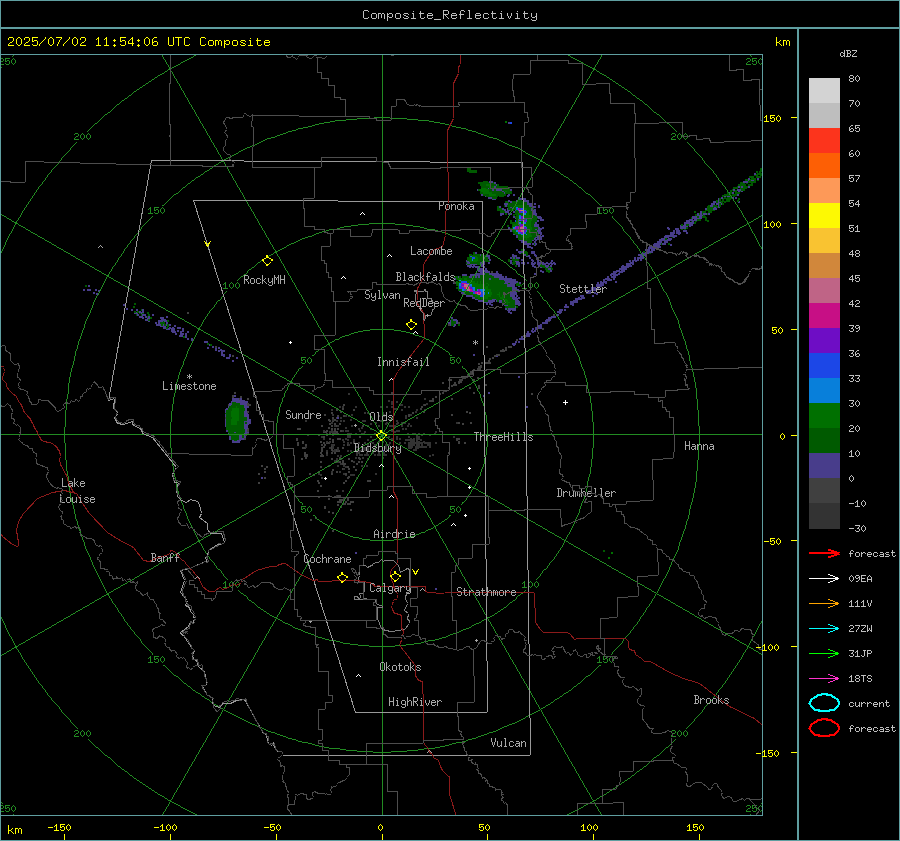Viewport: 900px width, 841px height.
Task: Click the red forecast arrow in legend
Action: coord(824,553)
